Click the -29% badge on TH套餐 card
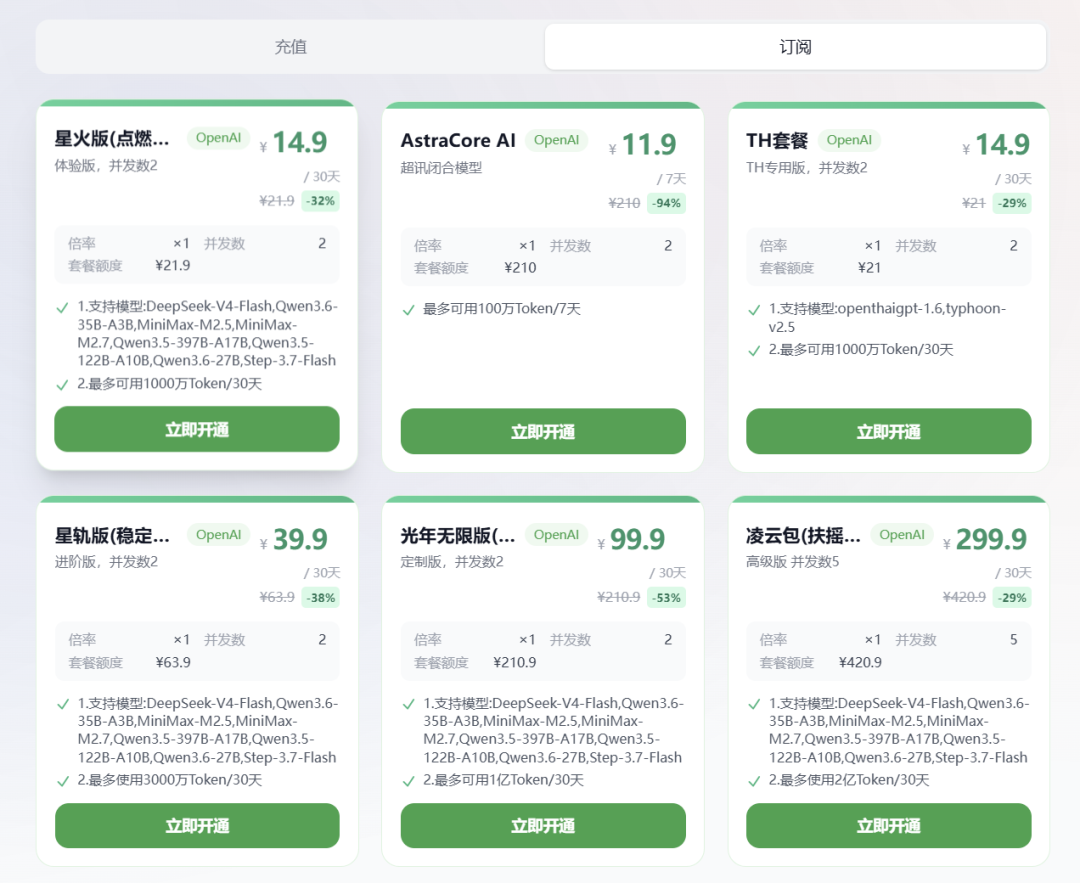Viewport: 1080px width, 883px height. tap(1012, 203)
